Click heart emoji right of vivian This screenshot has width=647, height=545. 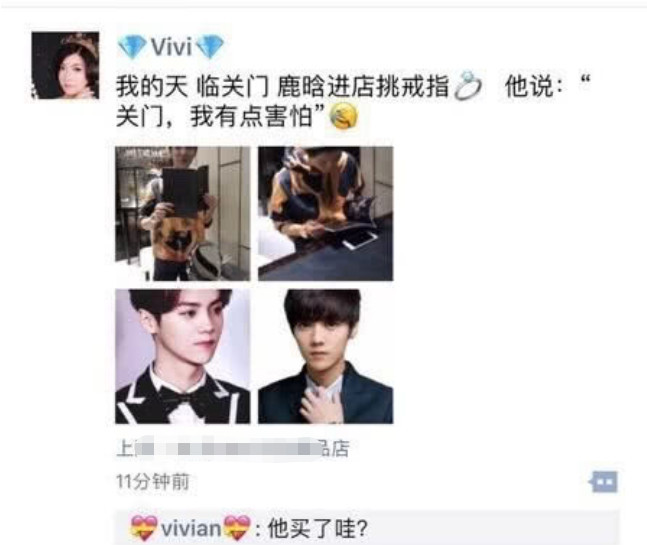point(237,528)
